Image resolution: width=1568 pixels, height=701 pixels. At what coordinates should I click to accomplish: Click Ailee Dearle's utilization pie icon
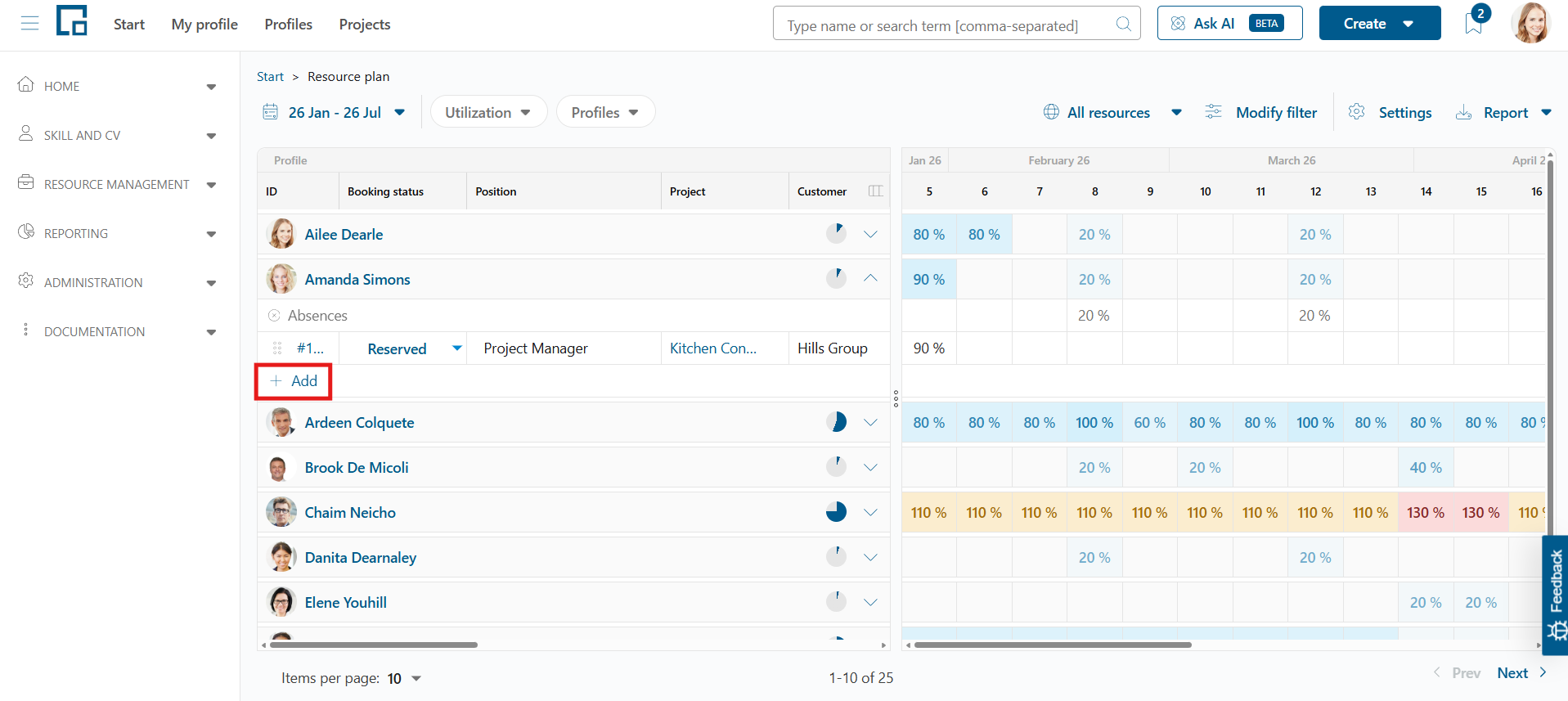[836, 234]
